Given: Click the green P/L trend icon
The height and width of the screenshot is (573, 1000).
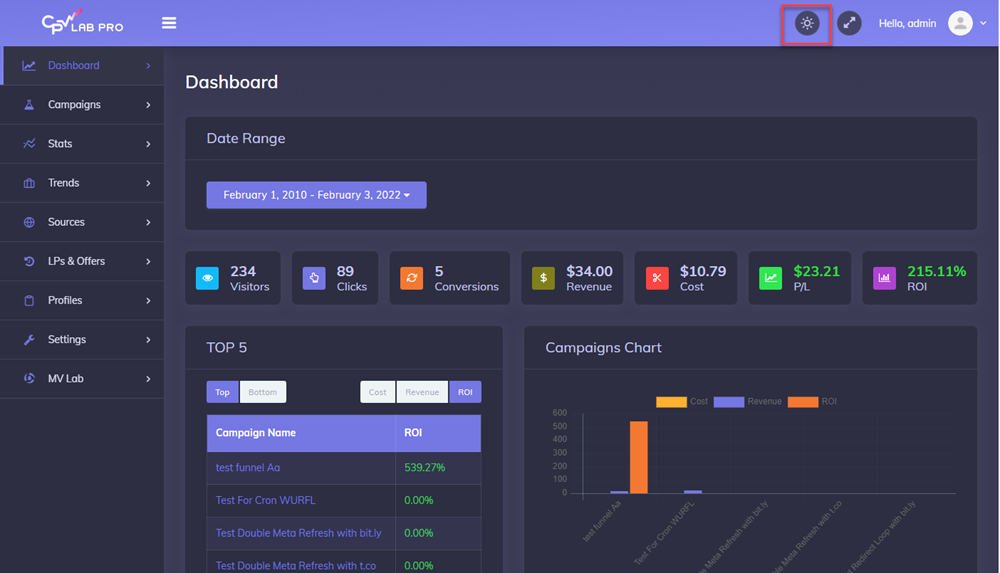Looking at the screenshot, I should tap(770, 278).
